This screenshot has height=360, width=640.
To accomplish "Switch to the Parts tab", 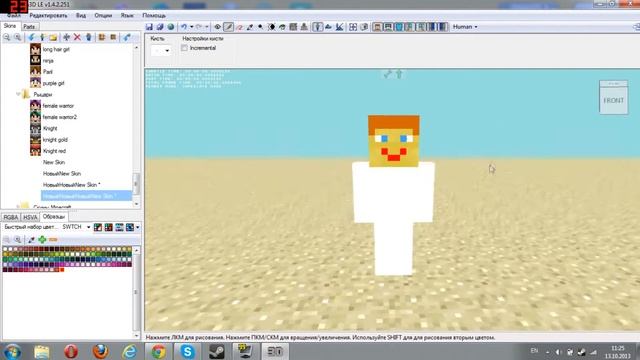I will (x=29, y=27).
